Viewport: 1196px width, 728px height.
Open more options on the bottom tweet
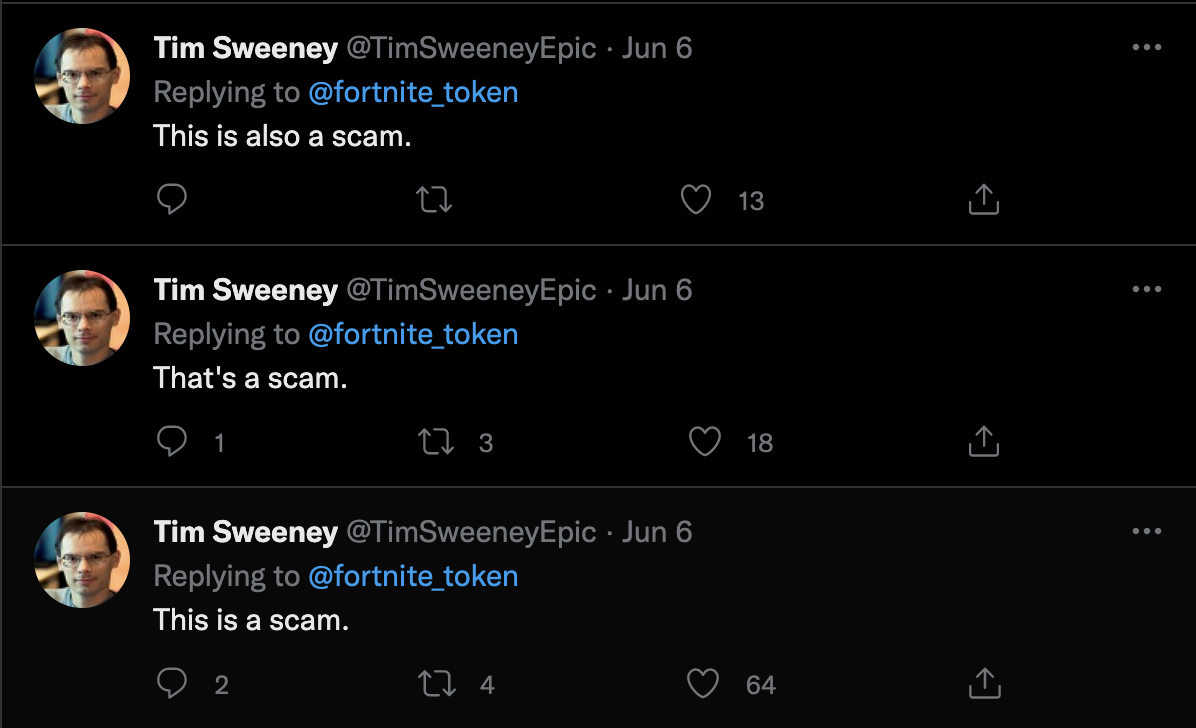[x=1146, y=531]
